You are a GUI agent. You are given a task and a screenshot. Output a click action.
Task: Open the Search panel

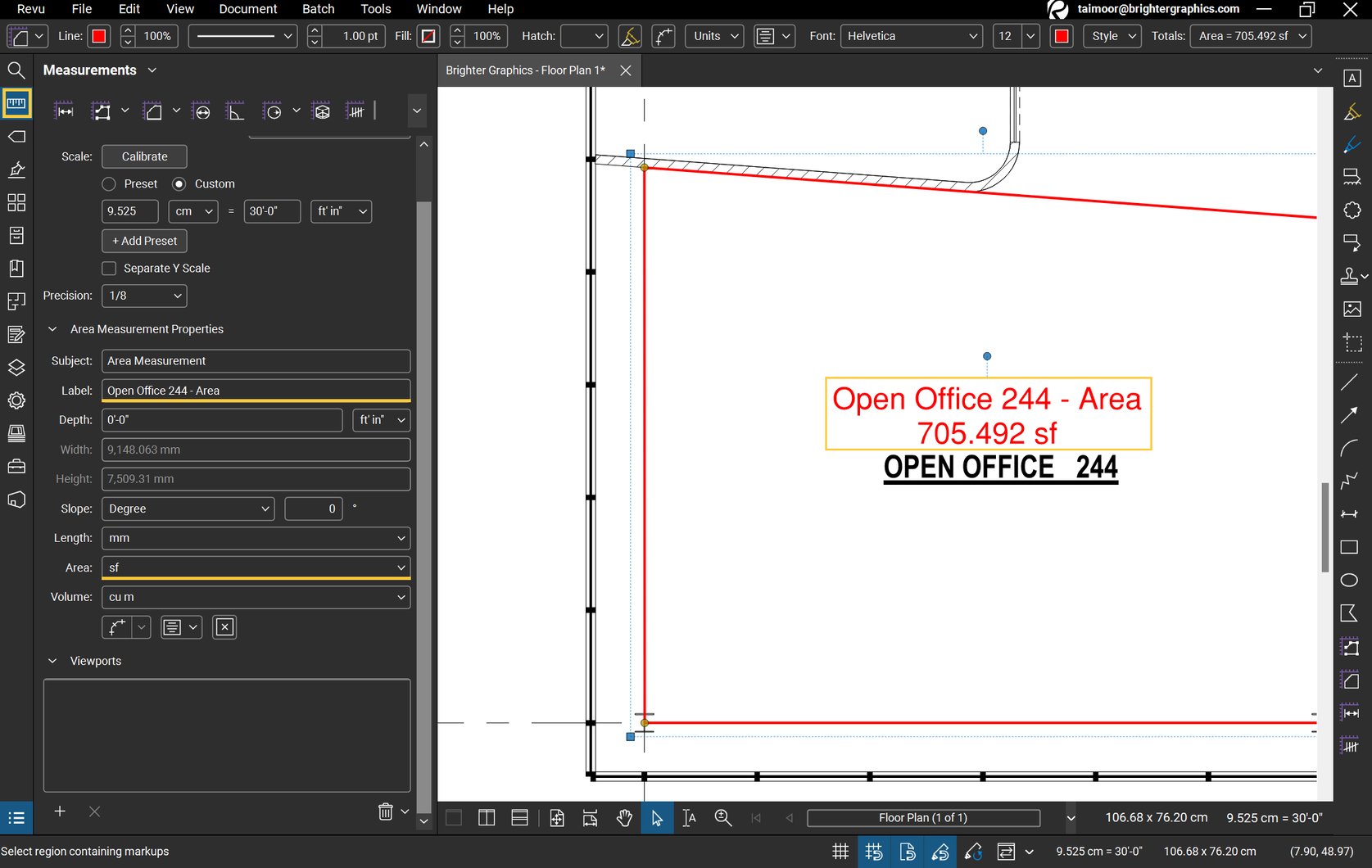click(16, 70)
